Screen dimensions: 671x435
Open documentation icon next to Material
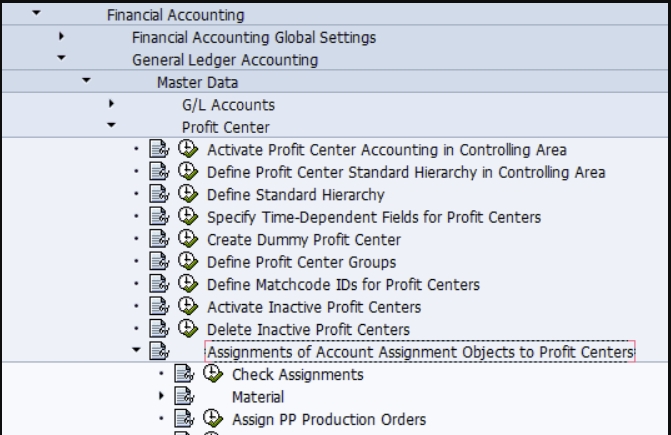tap(184, 397)
